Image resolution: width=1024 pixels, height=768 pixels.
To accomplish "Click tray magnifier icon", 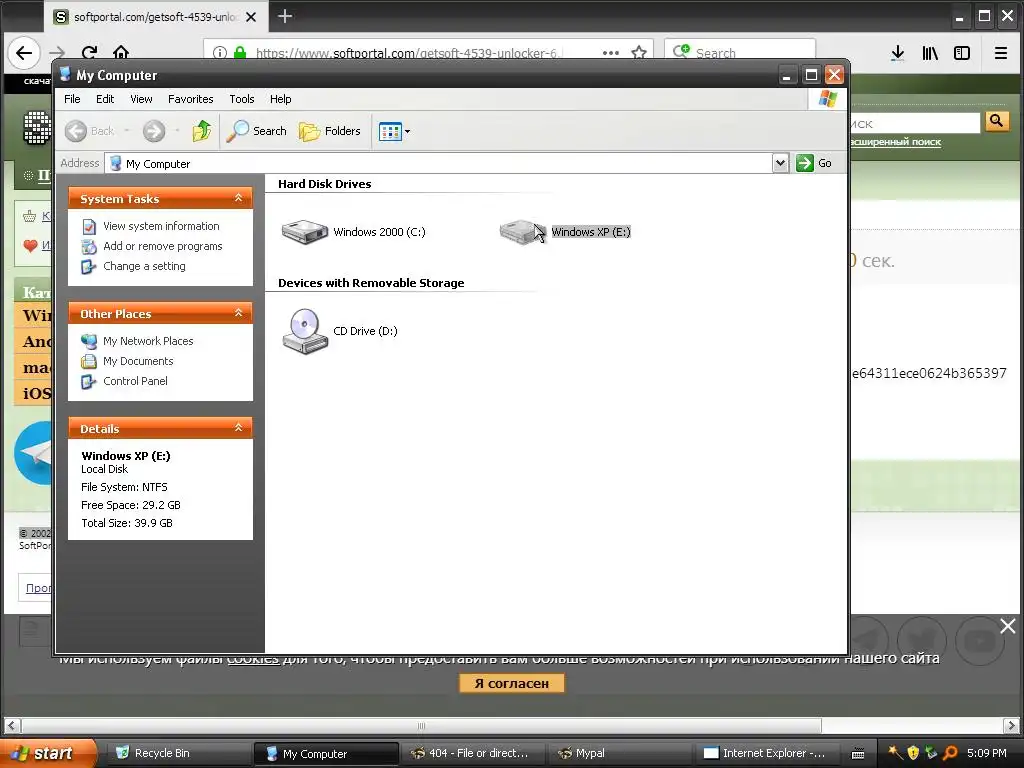I will [x=951, y=753].
